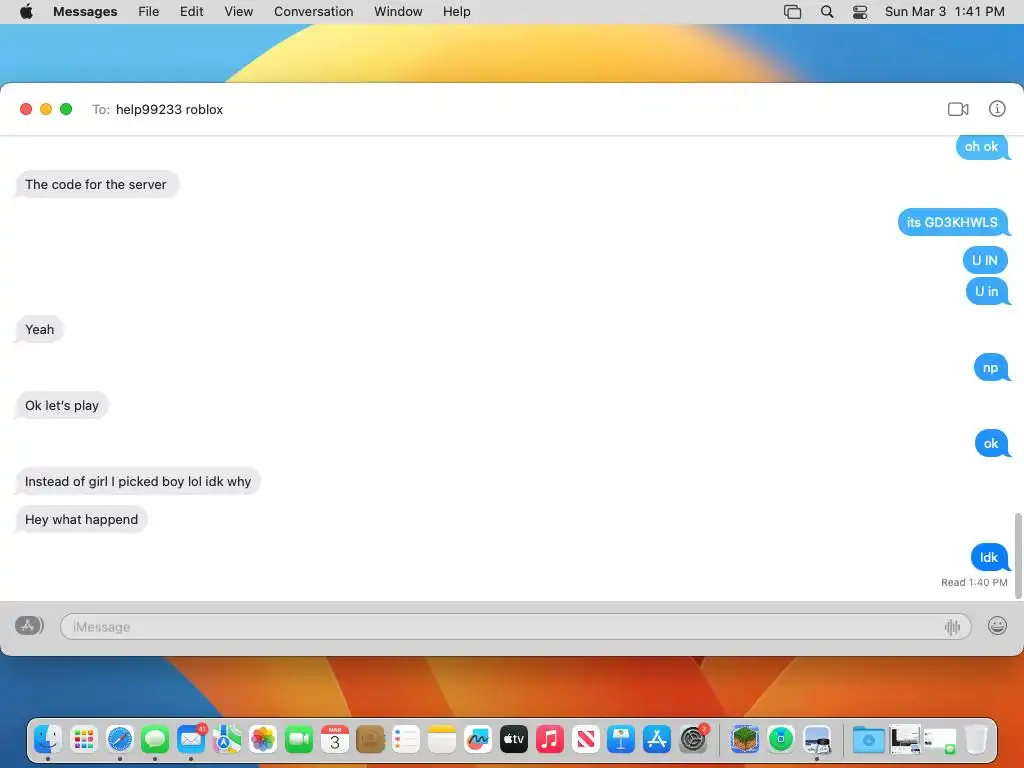The image size is (1024, 768).
Task: Select the lowercase 'U in' message bubble
Action: tap(987, 292)
